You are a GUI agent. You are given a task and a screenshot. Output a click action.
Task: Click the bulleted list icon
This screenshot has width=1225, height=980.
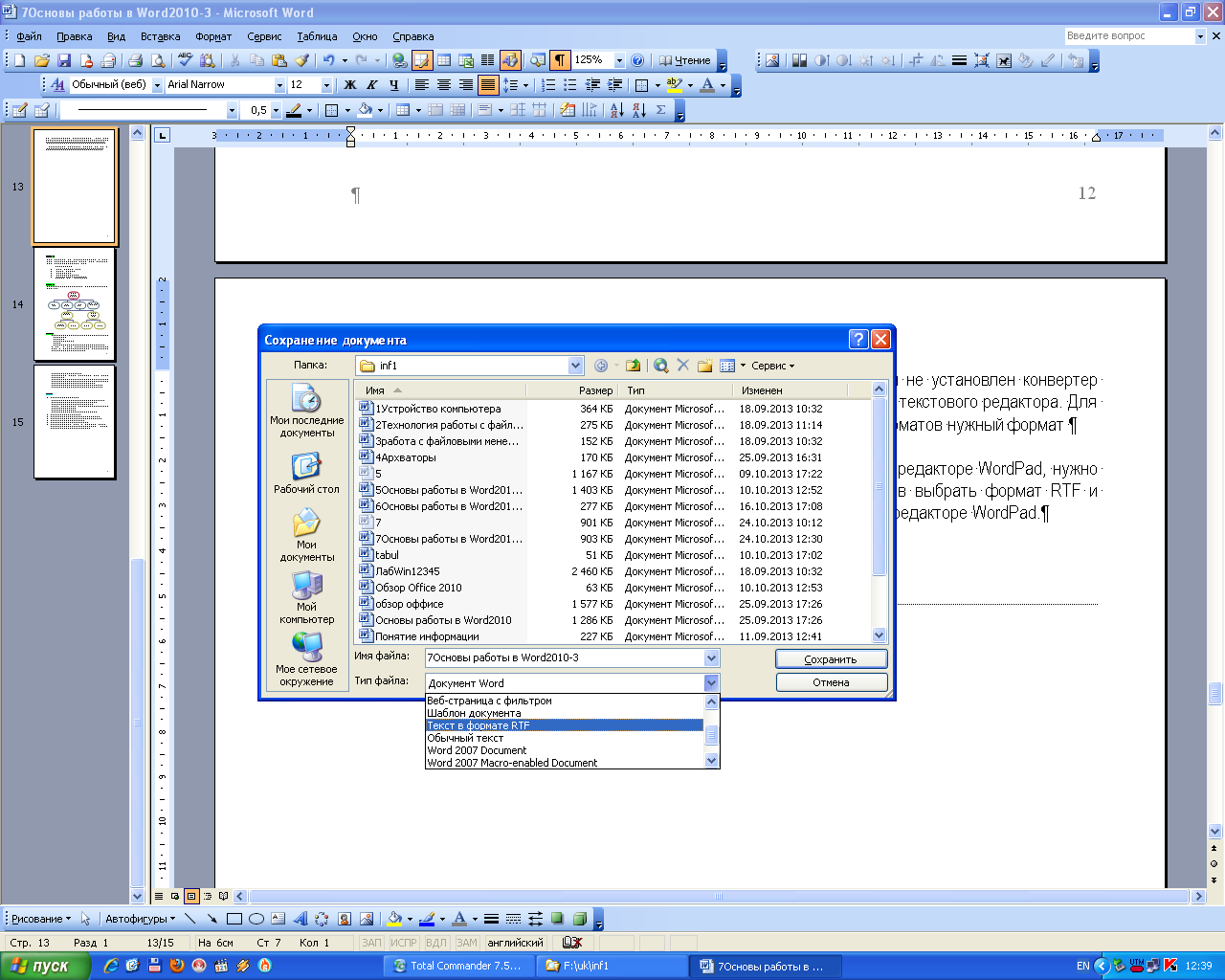pyautogui.click(x=570, y=85)
